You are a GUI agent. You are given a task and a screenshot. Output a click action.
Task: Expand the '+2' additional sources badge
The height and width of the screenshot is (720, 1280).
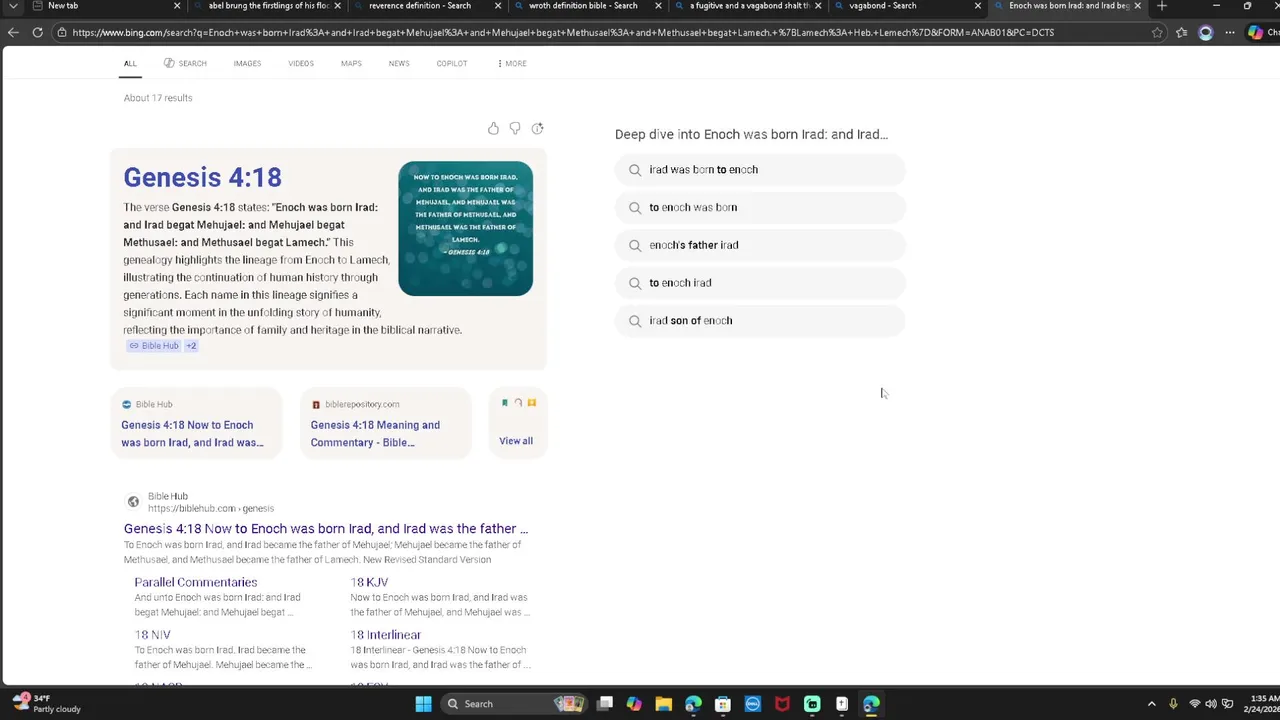pyautogui.click(x=191, y=346)
